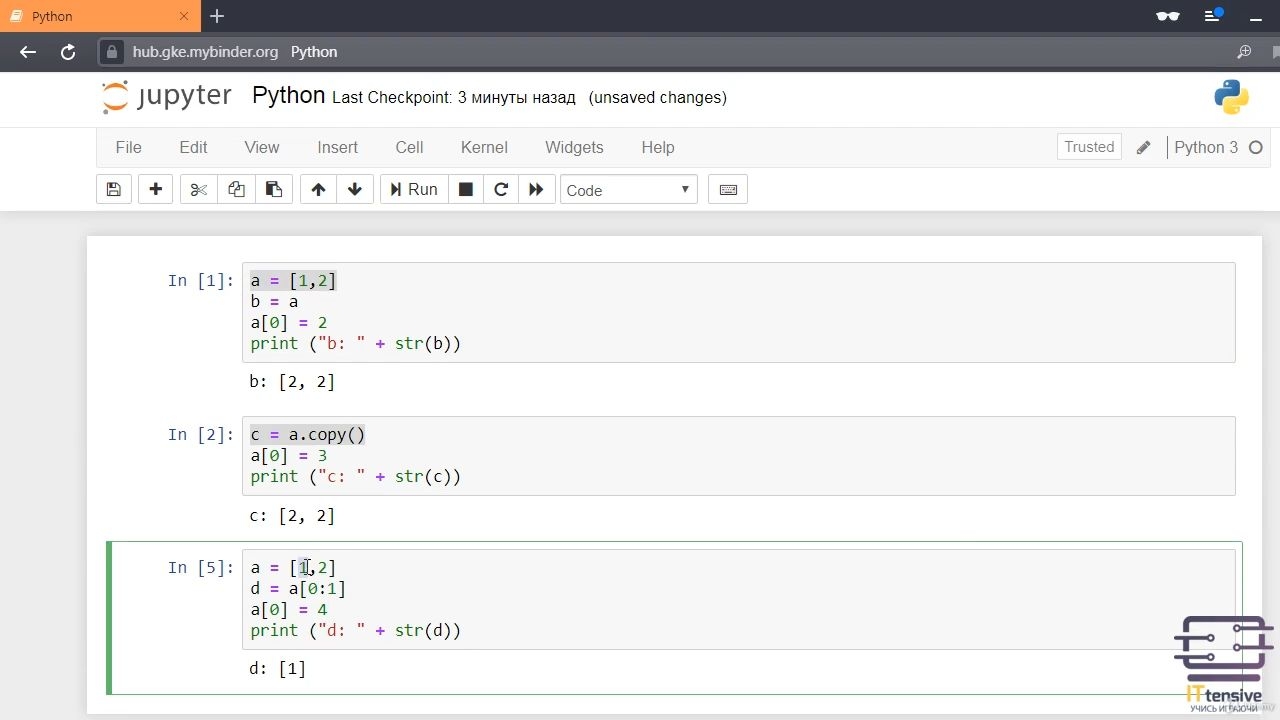Cut selected cells with the scissors icon
This screenshot has height=720, width=1280.
click(x=198, y=189)
